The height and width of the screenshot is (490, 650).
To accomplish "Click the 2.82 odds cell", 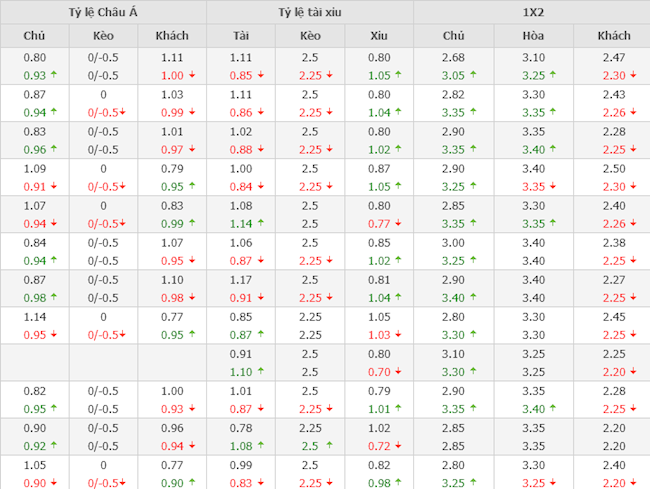I will 454,94.
